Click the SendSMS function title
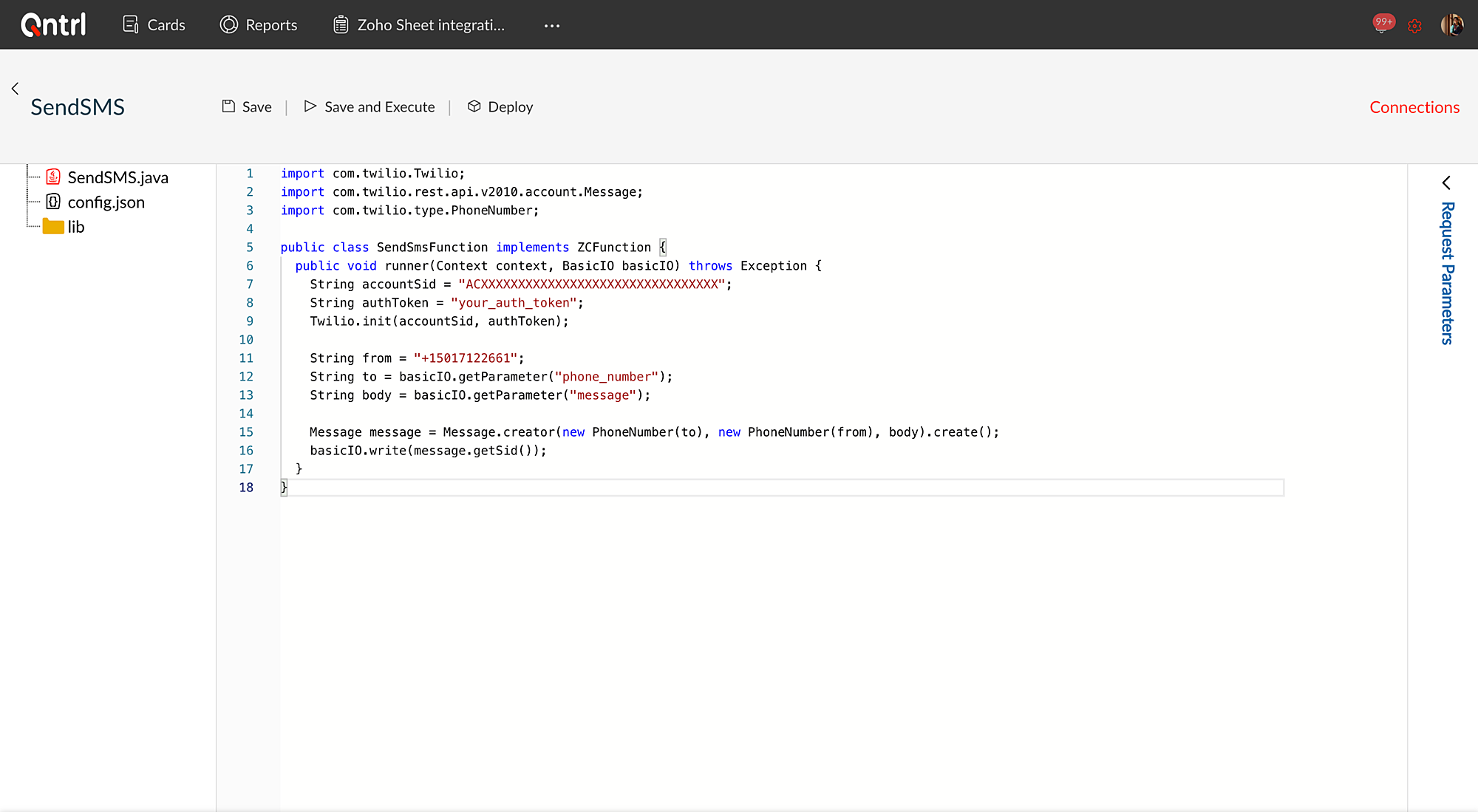Image resolution: width=1478 pixels, height=812 pixels. coord(78,107)
